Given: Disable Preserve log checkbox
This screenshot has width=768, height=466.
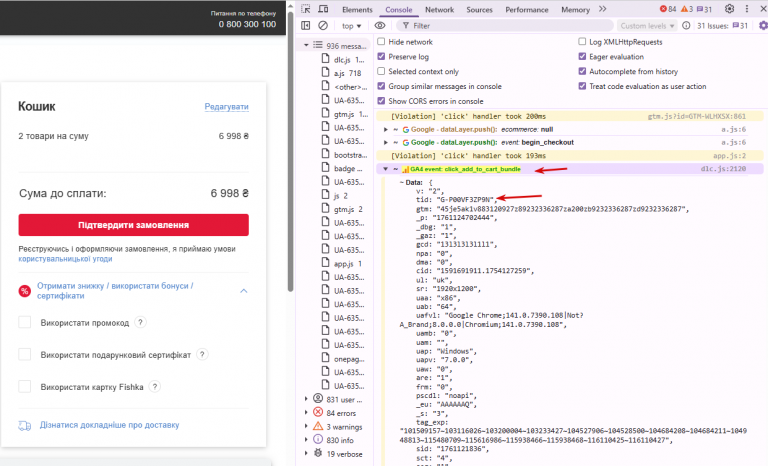Looking at the screenshot, I should [x=381, y=56].
